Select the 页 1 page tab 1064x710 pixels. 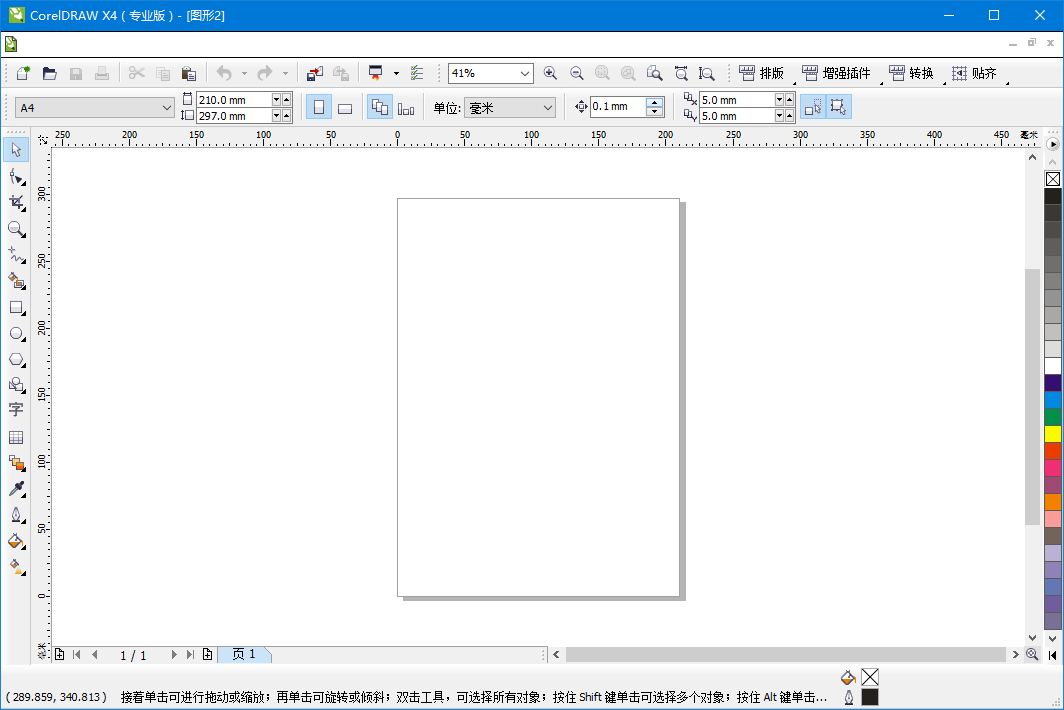[244, 654]
